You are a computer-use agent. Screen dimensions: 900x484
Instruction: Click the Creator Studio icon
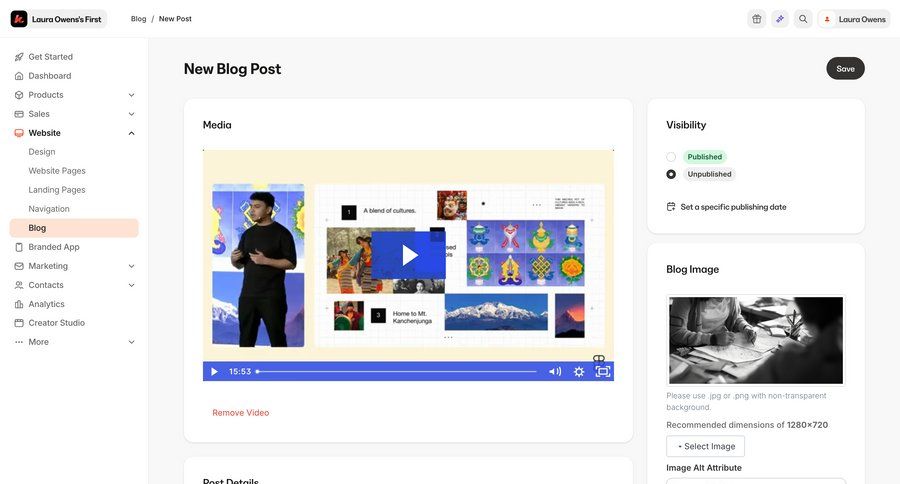pyautogui.click(x=19, y=323)
